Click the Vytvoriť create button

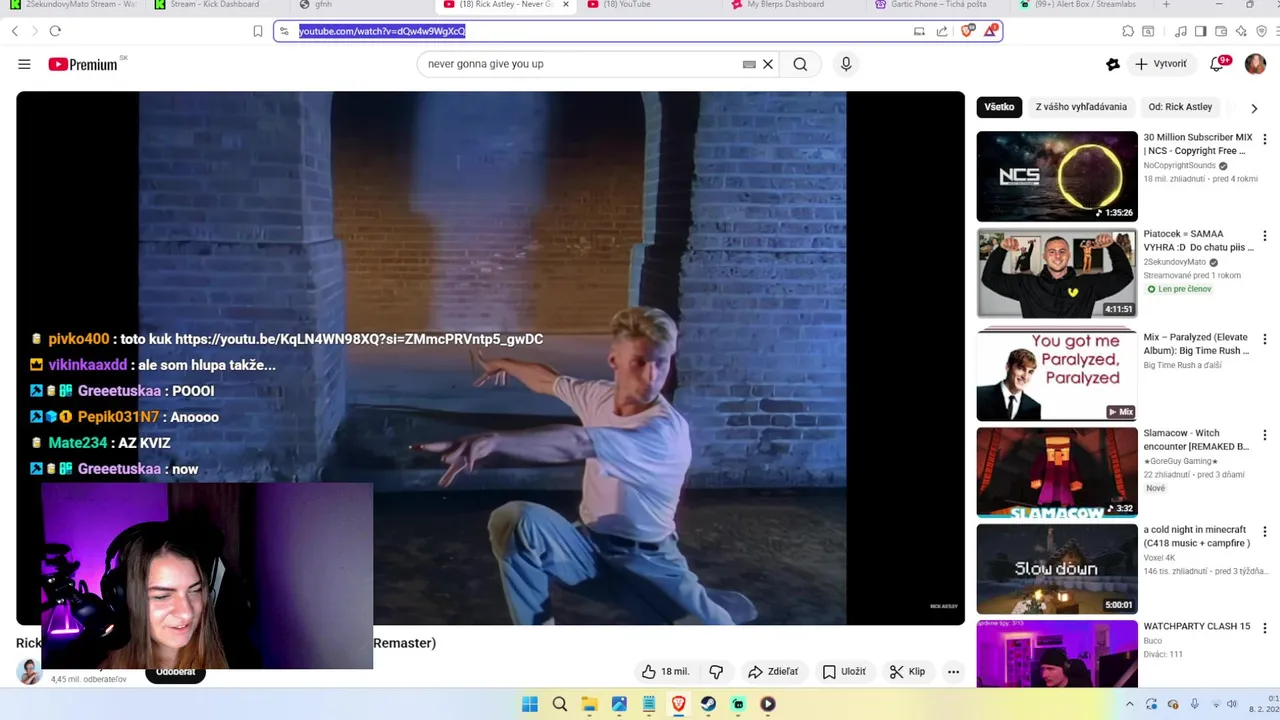tap(1161, 64)
